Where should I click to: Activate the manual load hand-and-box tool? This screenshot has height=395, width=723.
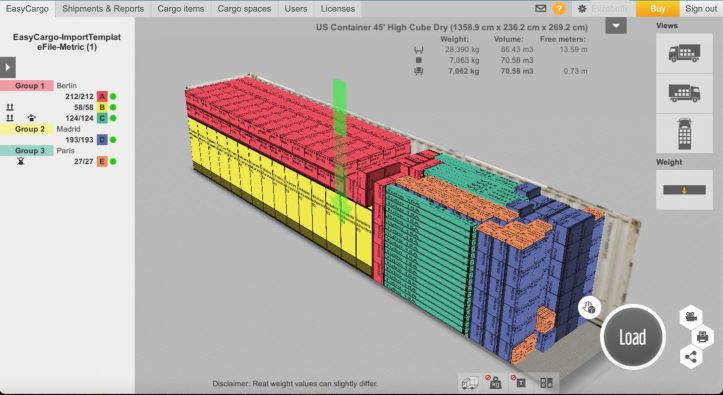(x=589, y=307)
